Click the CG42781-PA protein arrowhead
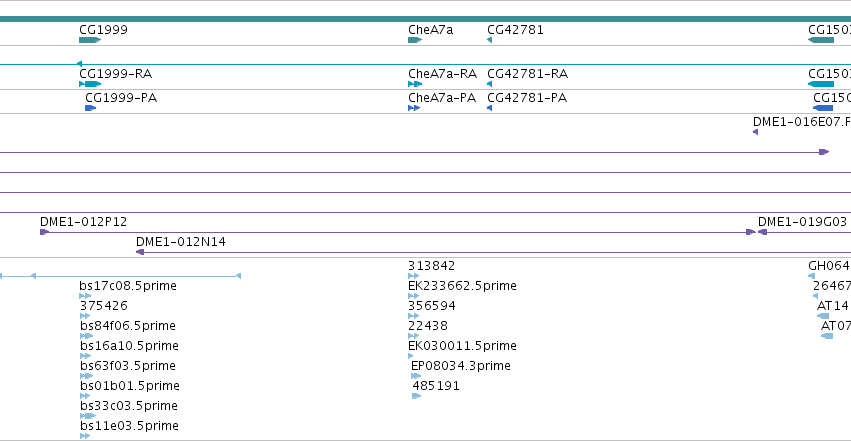Image resolution: width=851 pixels, height=441 pixels. coord(490,108)
